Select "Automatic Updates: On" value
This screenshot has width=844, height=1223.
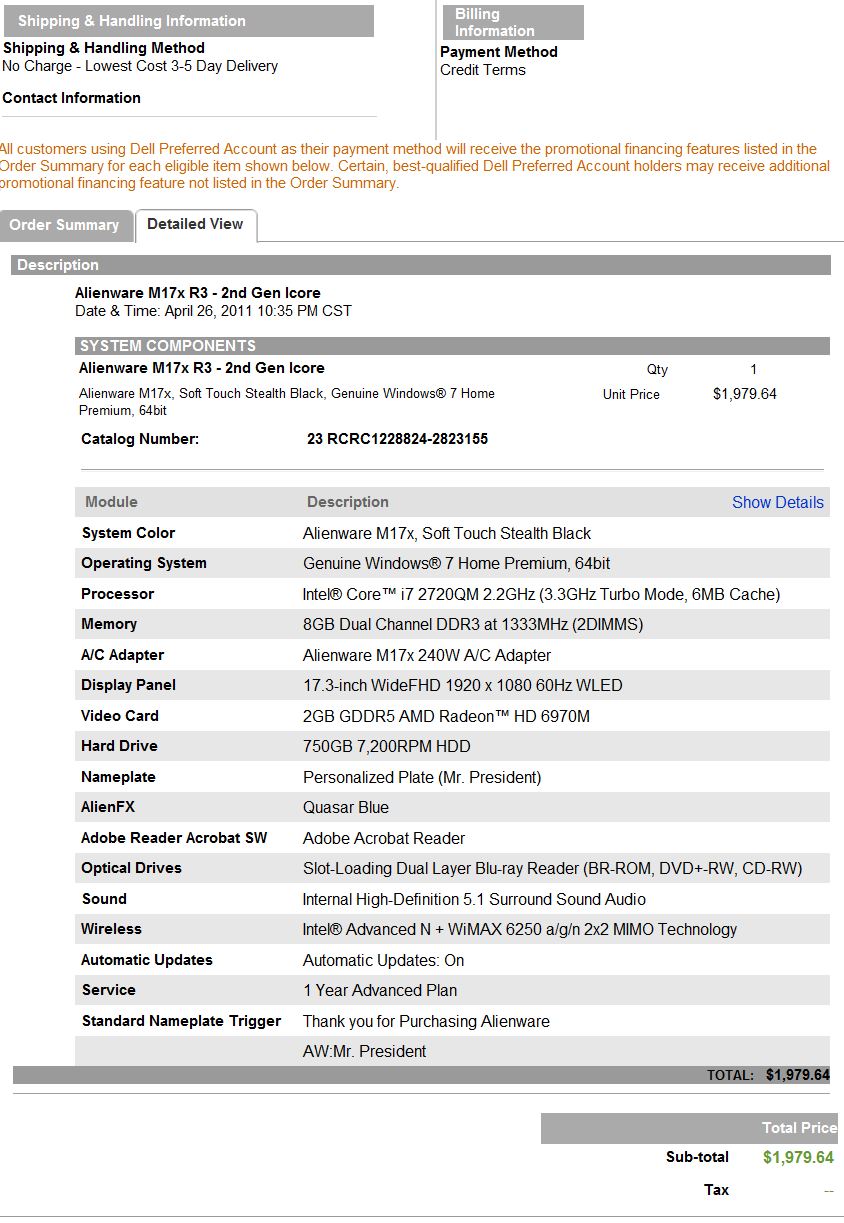point(384,961)
